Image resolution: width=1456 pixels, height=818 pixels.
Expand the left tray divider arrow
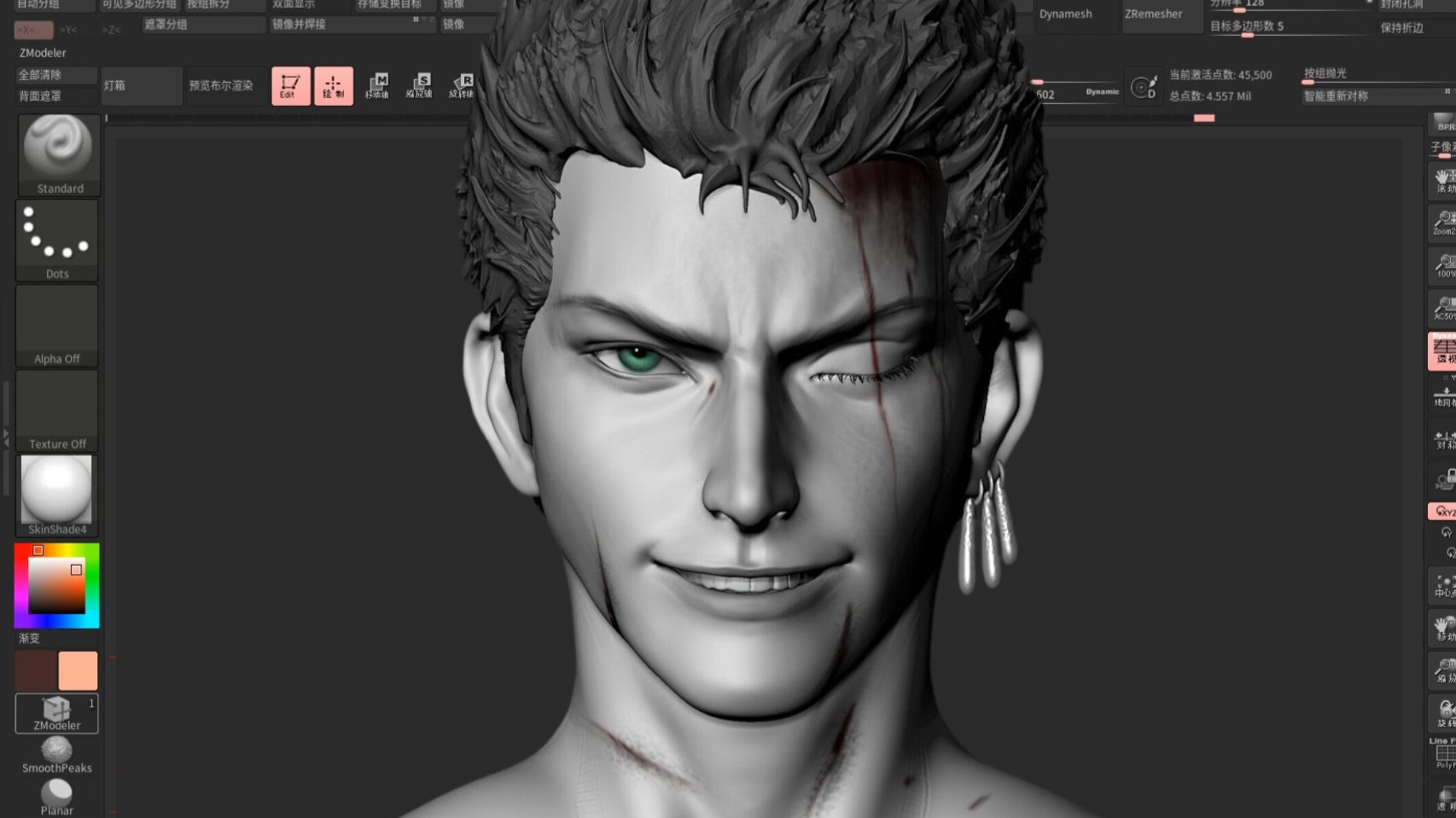click(x=5, y=438)
